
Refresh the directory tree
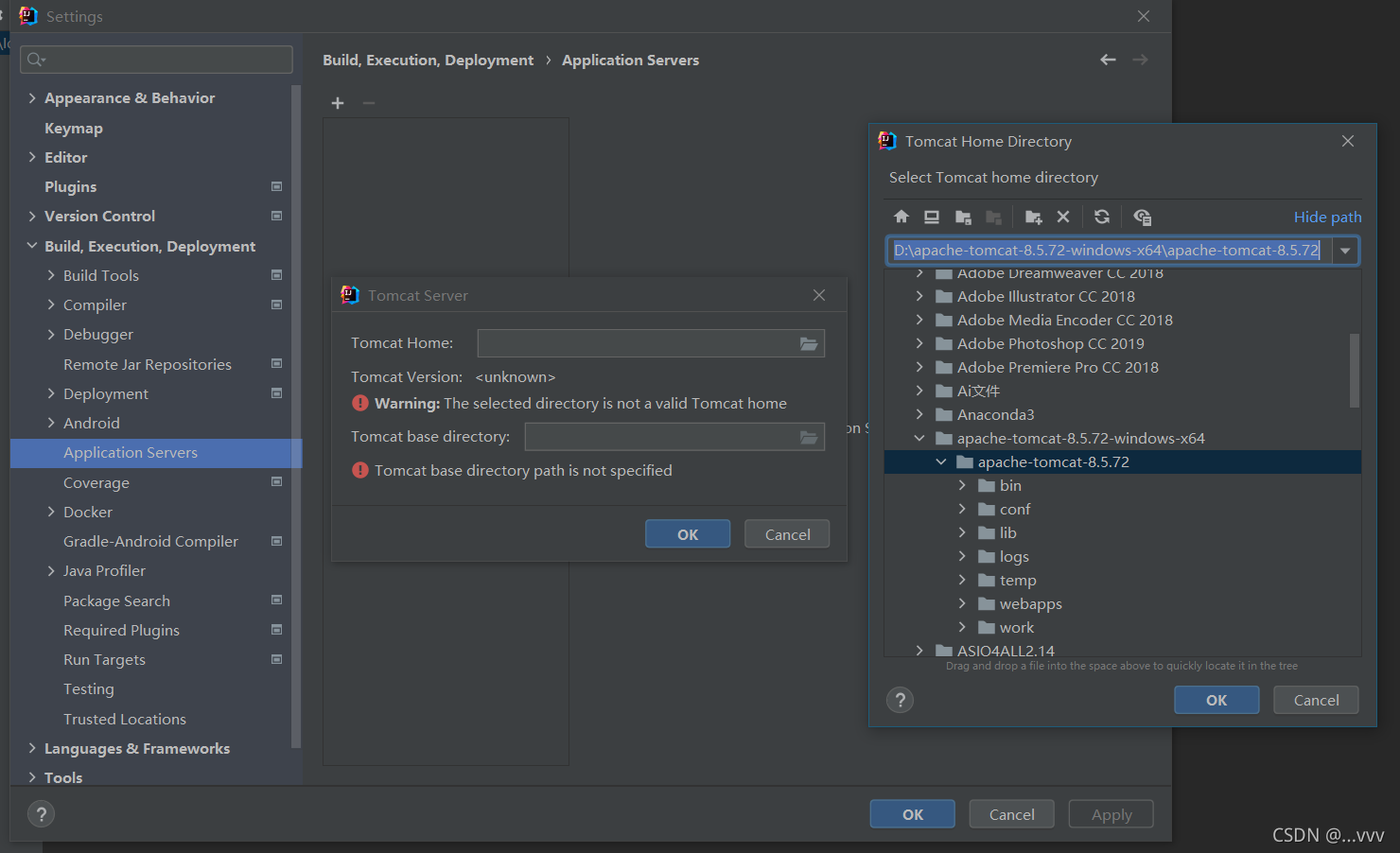(1102, 217)
